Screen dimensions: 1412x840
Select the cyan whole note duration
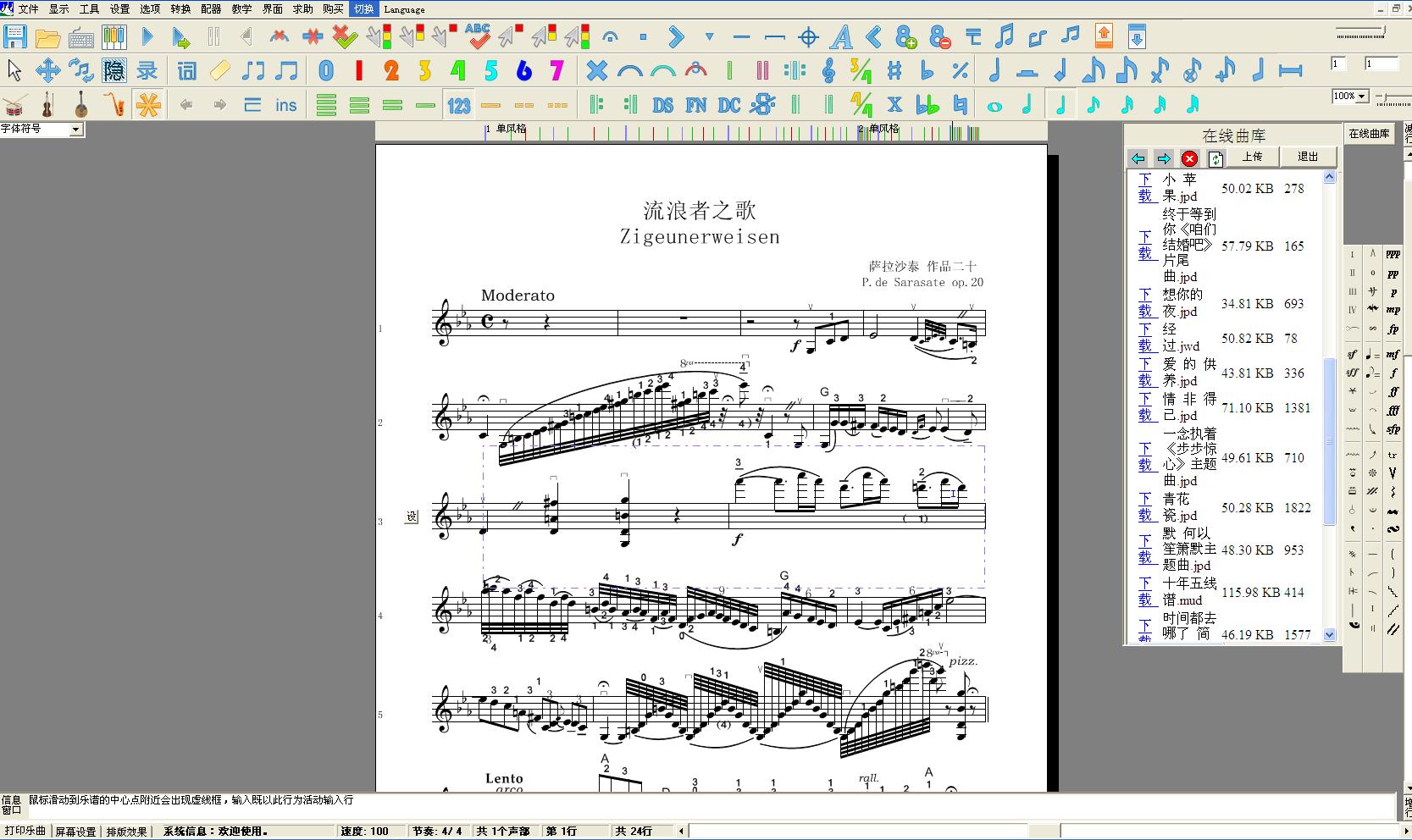(x=994, y=106)
